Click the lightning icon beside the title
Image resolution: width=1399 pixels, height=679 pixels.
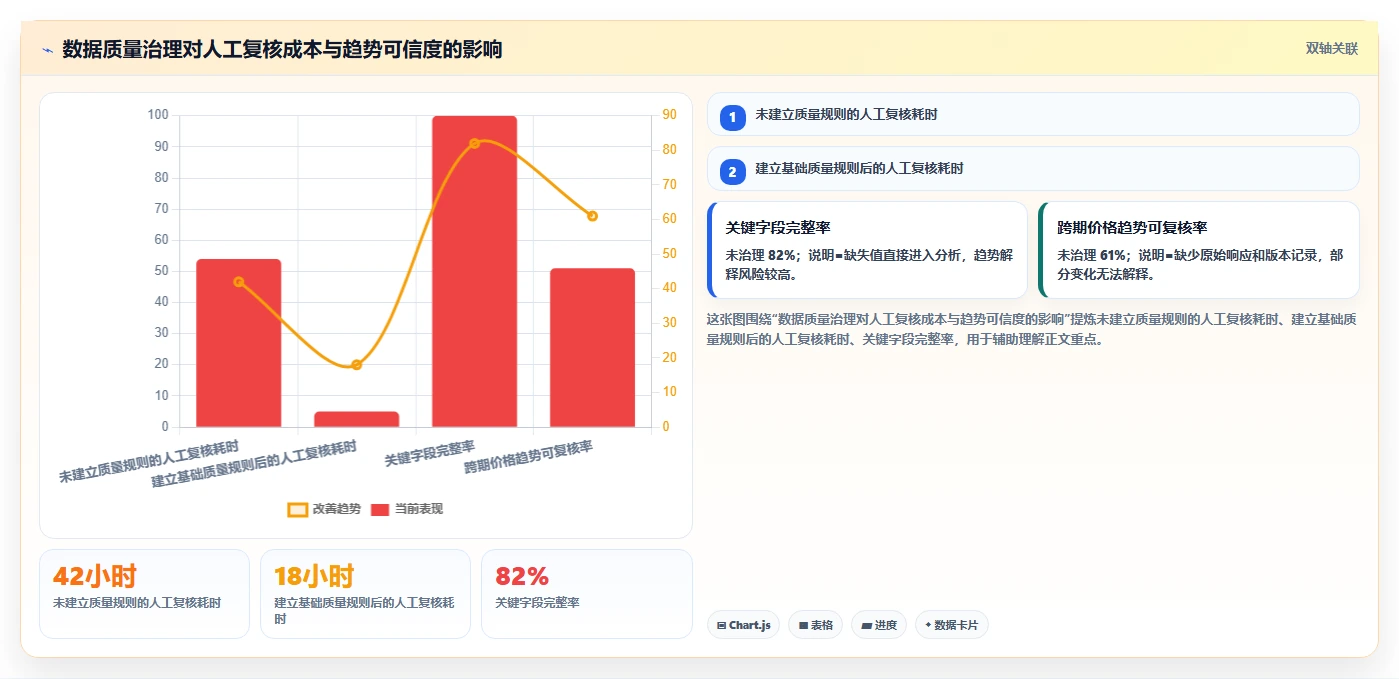point(47,49)
